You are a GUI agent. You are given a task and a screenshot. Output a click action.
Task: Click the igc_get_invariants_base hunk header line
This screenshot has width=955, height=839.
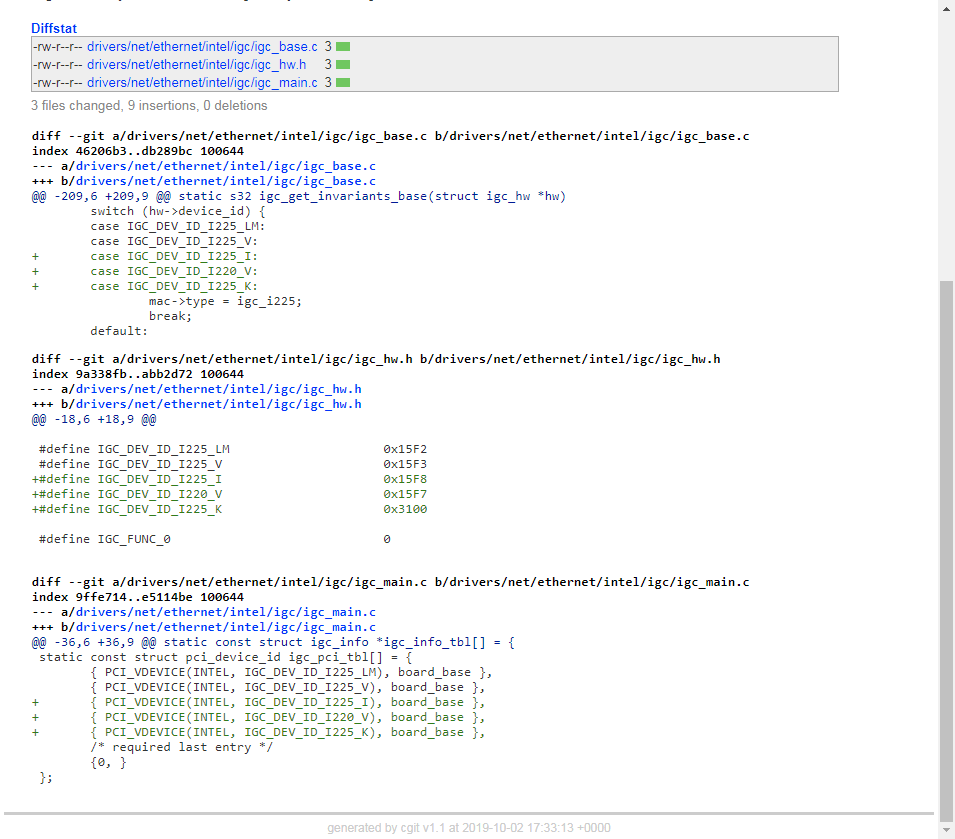tap(298, 196)
